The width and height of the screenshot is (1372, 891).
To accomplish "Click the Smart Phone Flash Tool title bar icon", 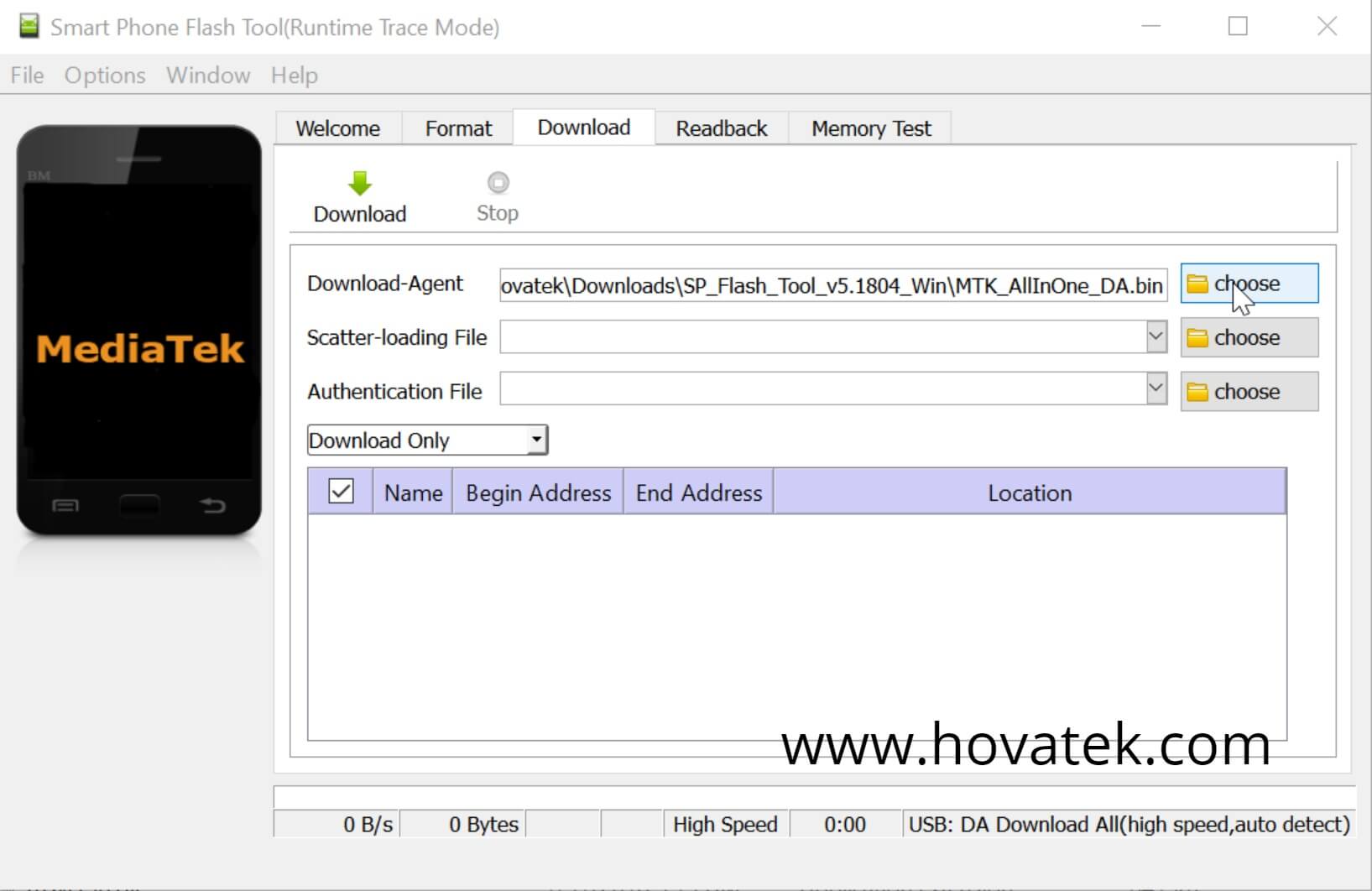I will pyautogui.click(x=29, y=26).
